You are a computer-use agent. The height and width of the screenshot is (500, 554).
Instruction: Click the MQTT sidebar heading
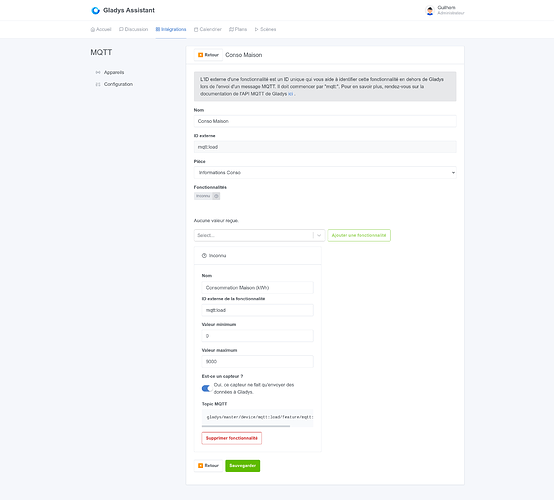[101, 52]
